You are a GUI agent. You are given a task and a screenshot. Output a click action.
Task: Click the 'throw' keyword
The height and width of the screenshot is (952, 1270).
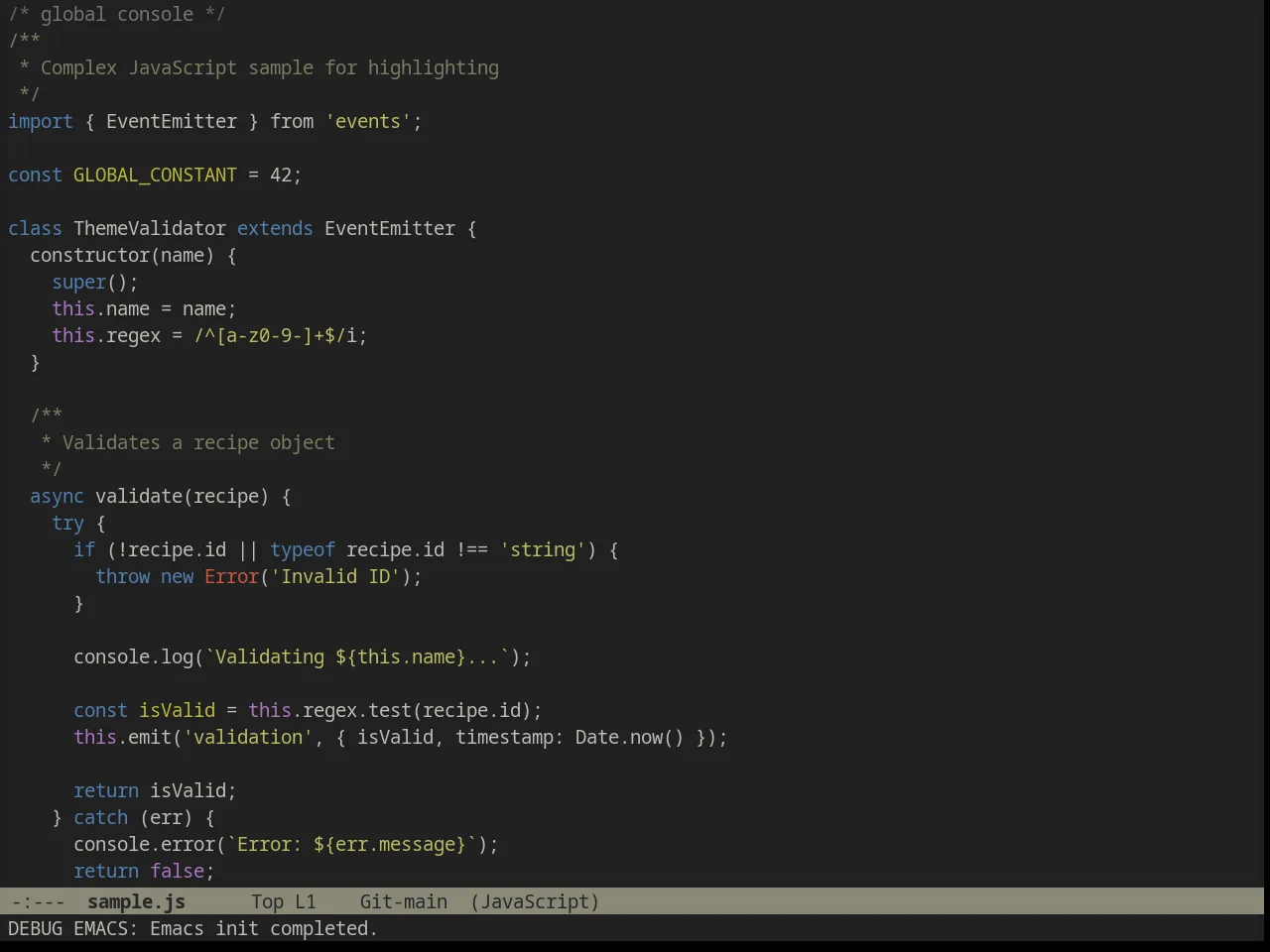122,576
